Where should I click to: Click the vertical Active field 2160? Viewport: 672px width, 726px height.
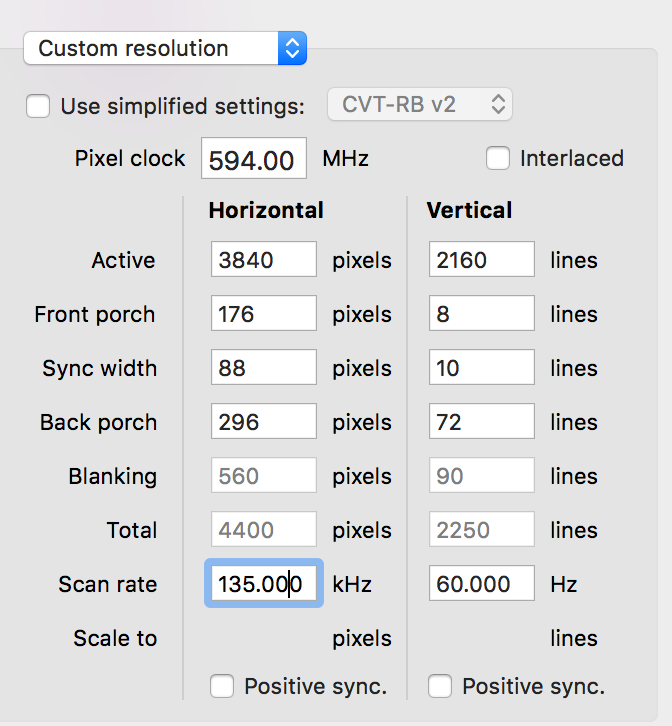coord(482,260)
